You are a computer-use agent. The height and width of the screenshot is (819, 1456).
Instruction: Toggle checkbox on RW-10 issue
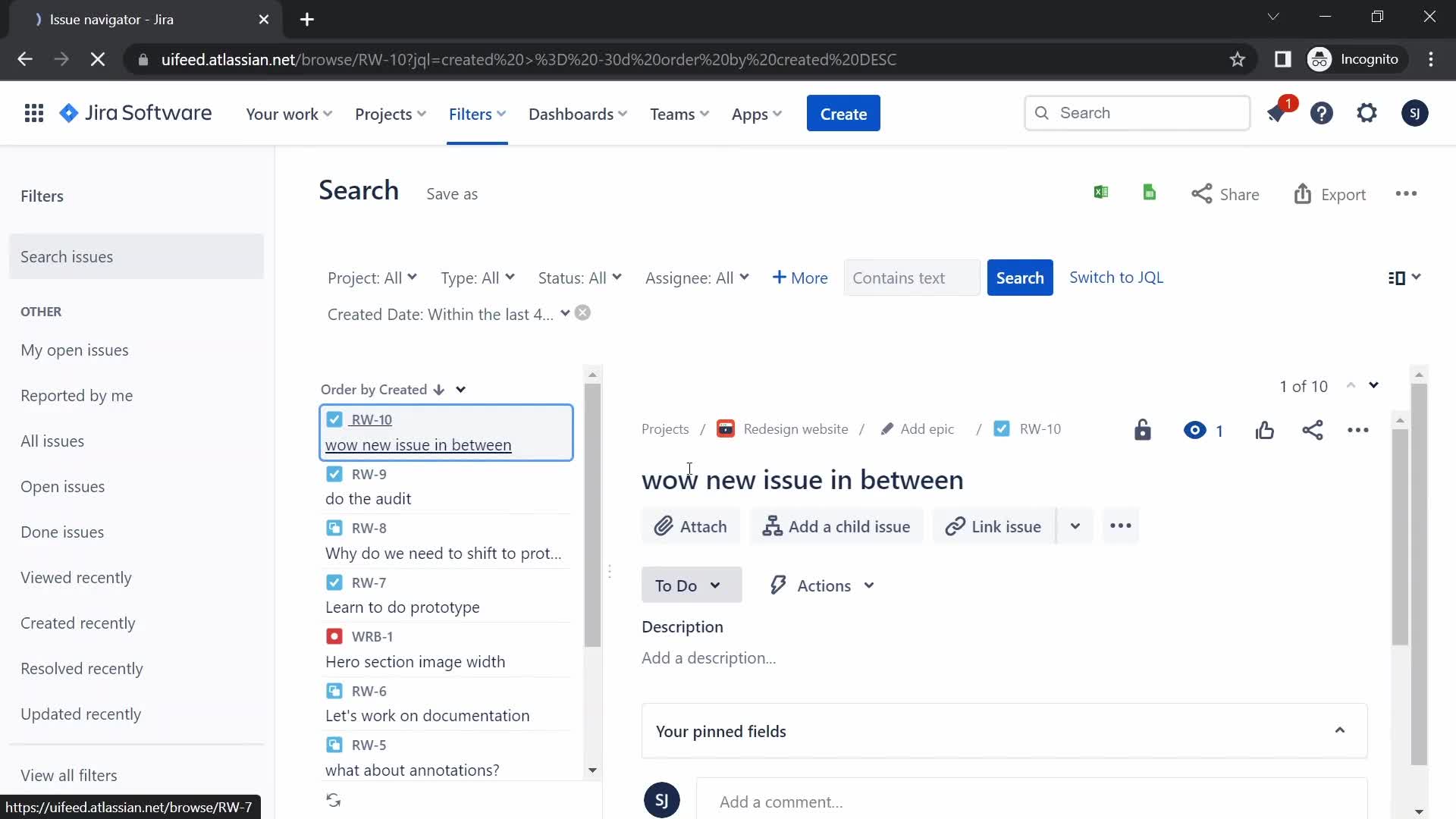coord(333,419)
